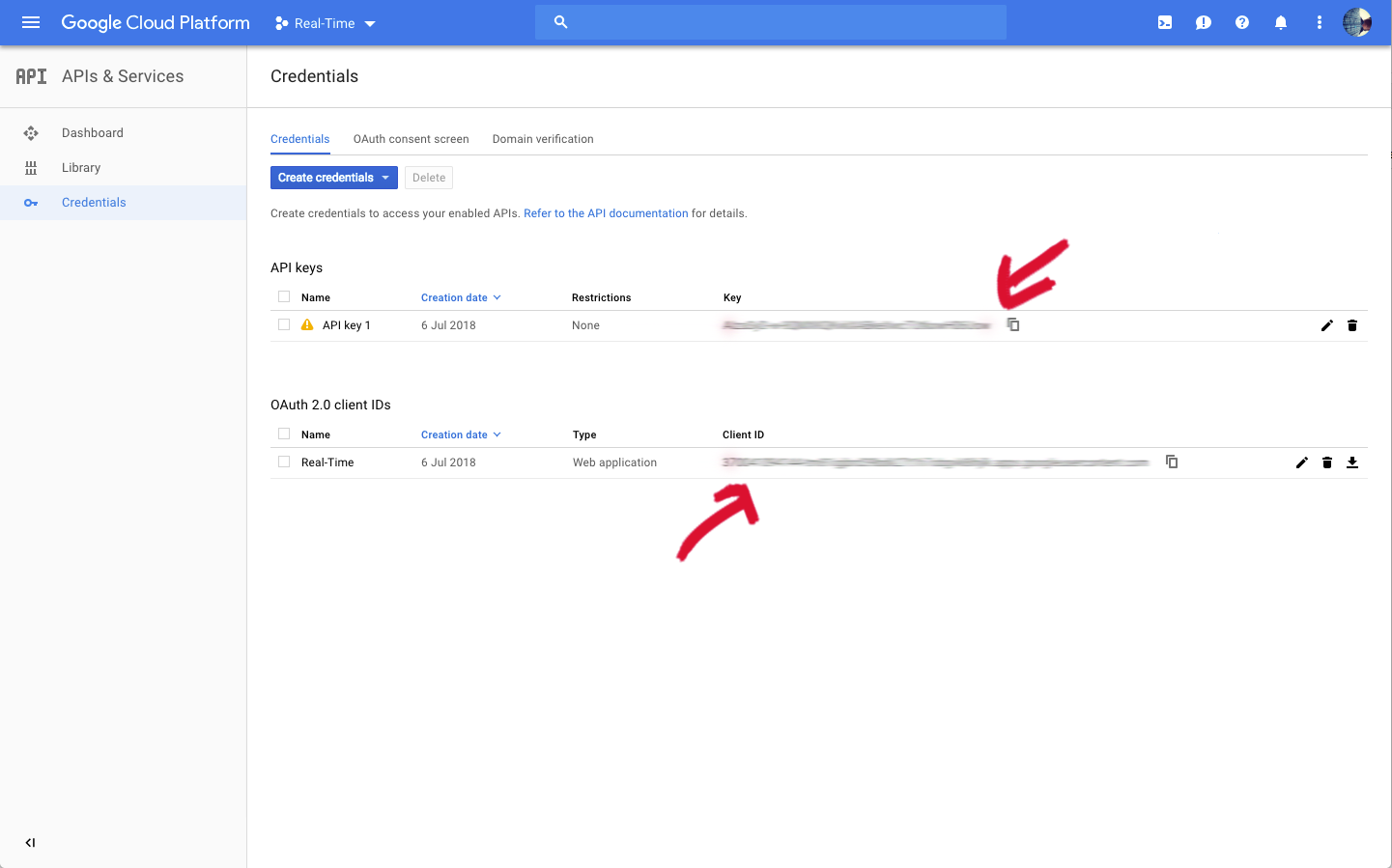The image size is (1392, 868).
Task: Check the Real-Time row checkbox
Action: [284, 462]
